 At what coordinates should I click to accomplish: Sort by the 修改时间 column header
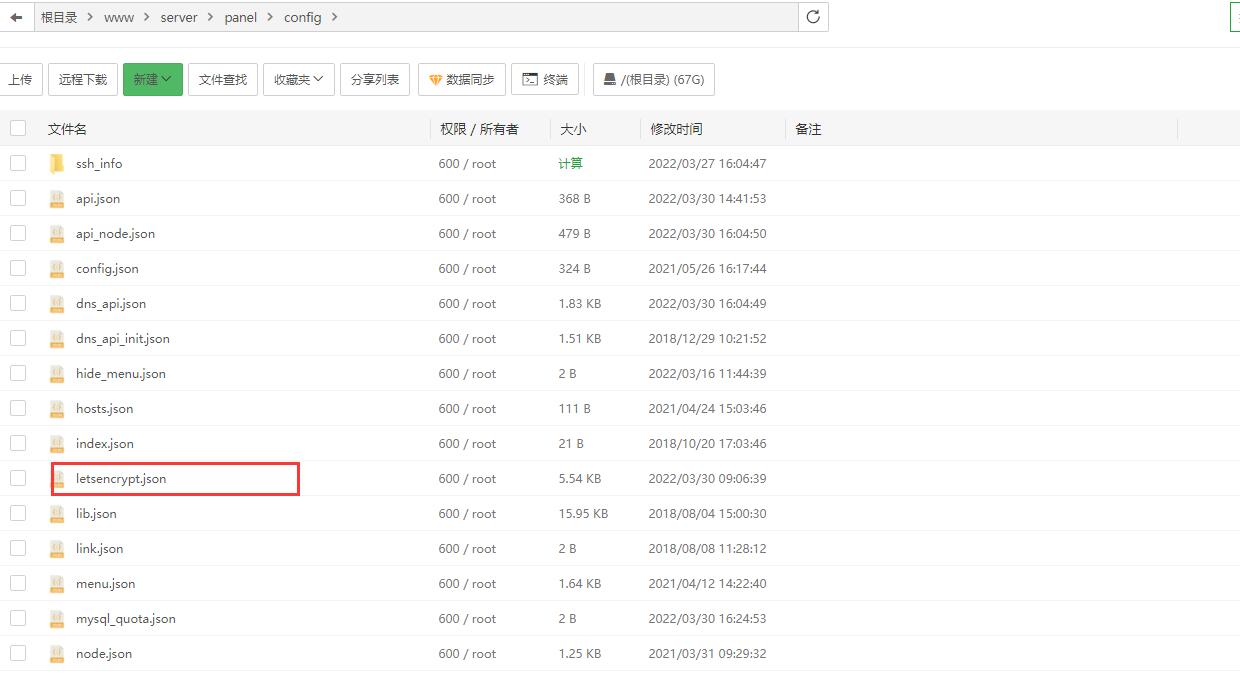676,129
